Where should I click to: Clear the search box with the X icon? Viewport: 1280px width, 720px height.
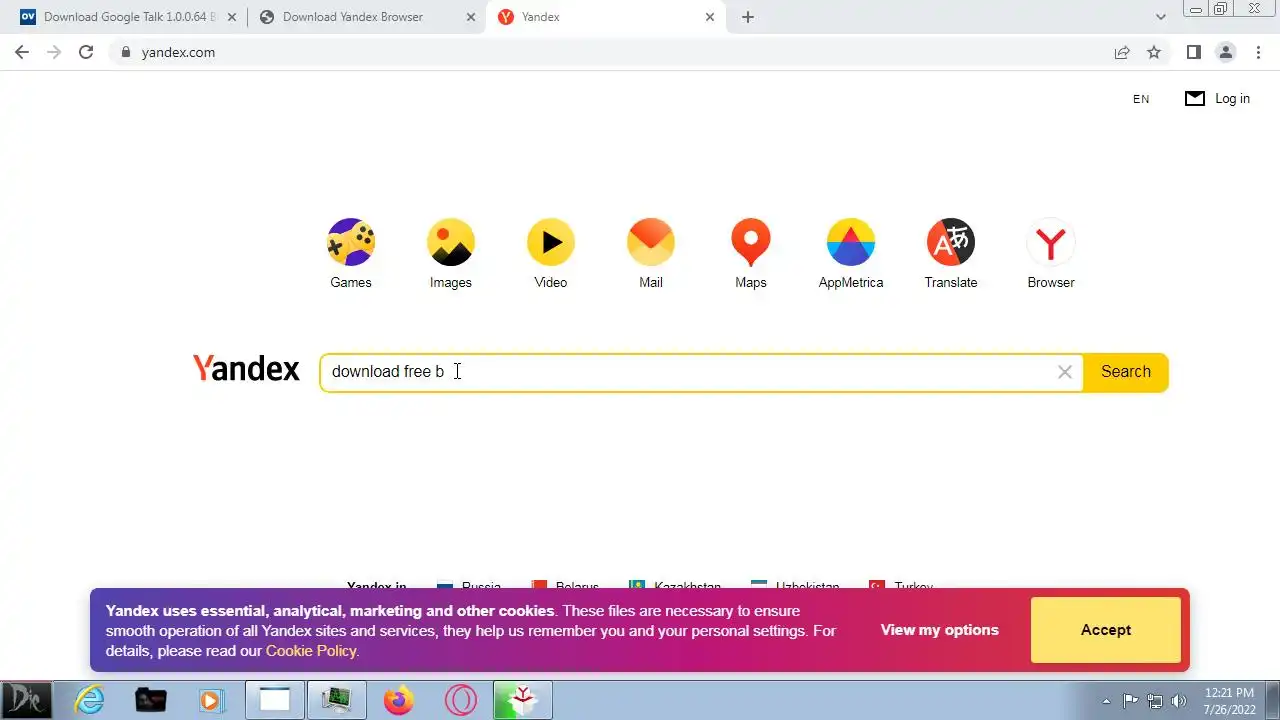point(1065,372)
